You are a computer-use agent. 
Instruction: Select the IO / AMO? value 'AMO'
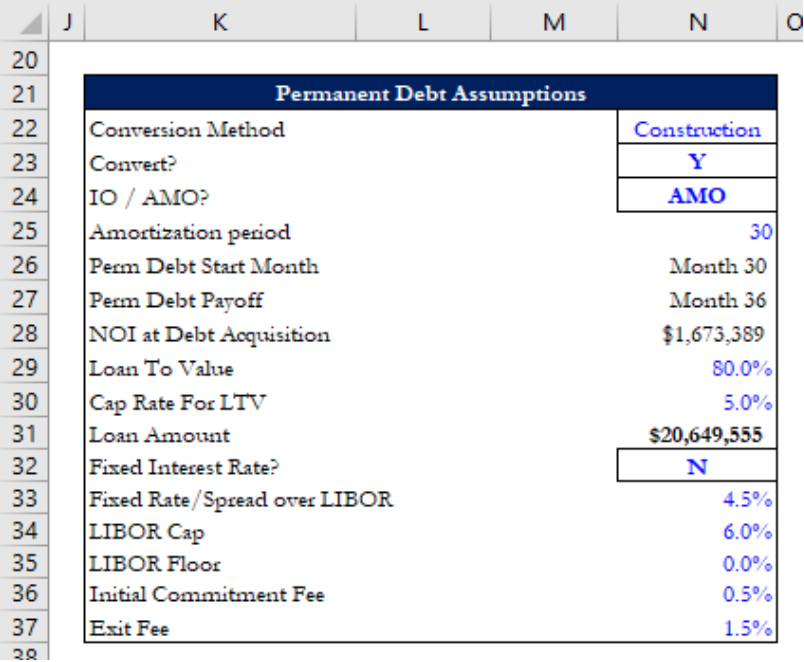[x=697, y=195]
